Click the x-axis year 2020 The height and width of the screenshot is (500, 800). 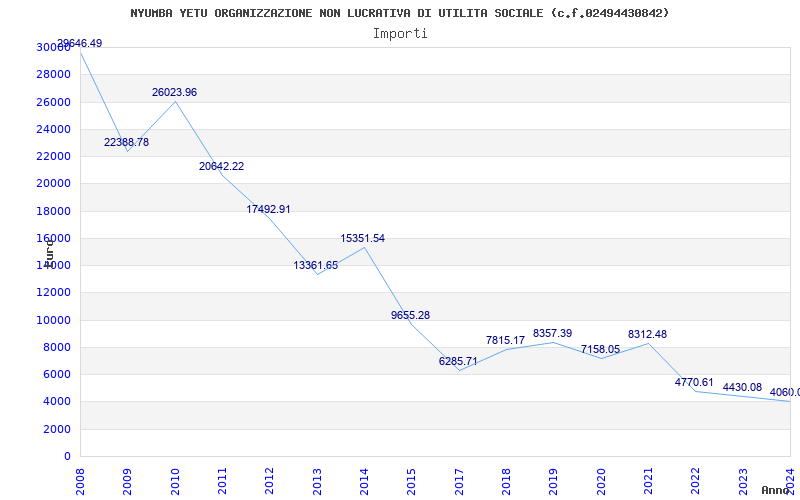point(601,481)
